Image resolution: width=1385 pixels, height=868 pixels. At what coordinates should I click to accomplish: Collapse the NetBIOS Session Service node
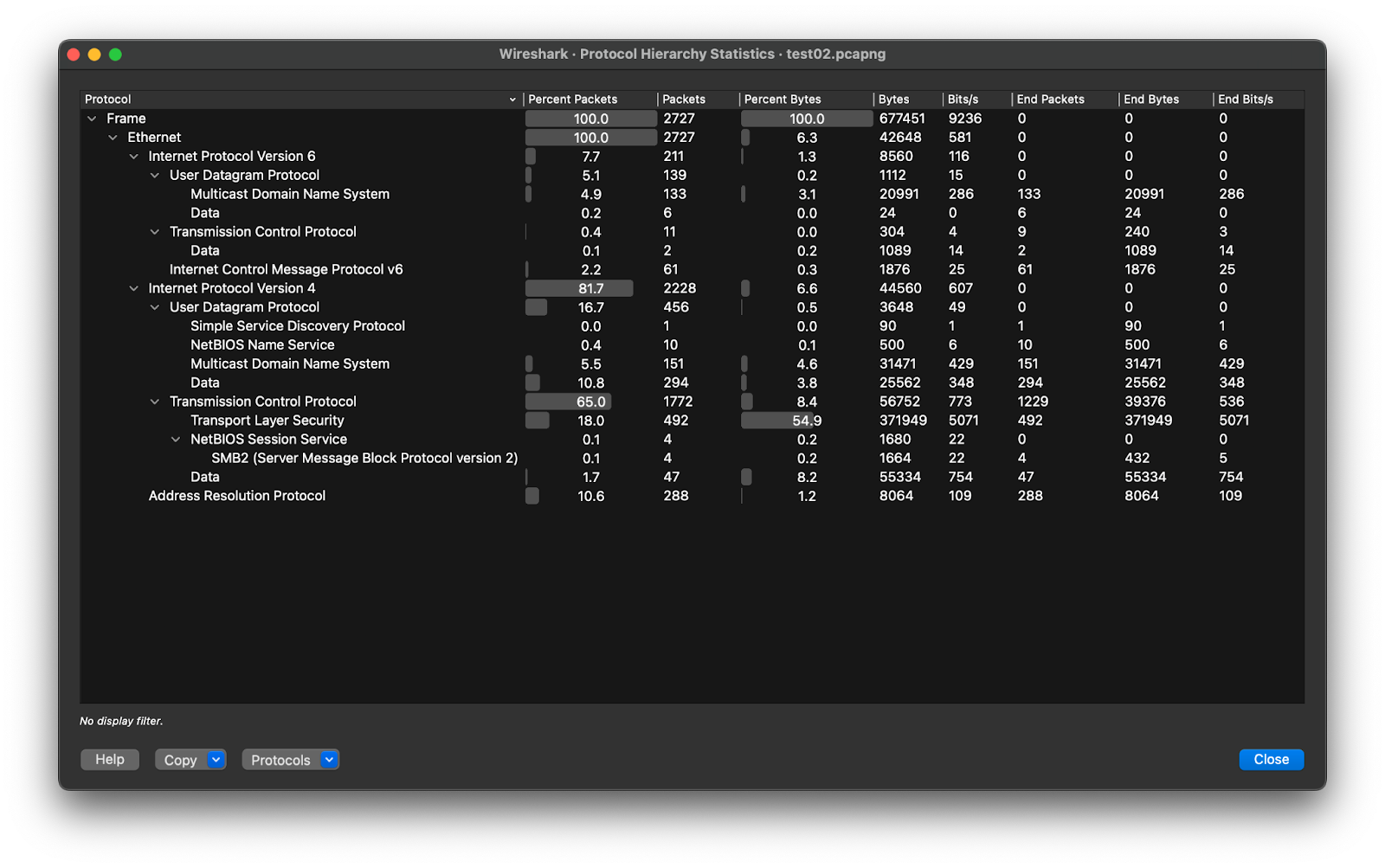tap(177, 440)
